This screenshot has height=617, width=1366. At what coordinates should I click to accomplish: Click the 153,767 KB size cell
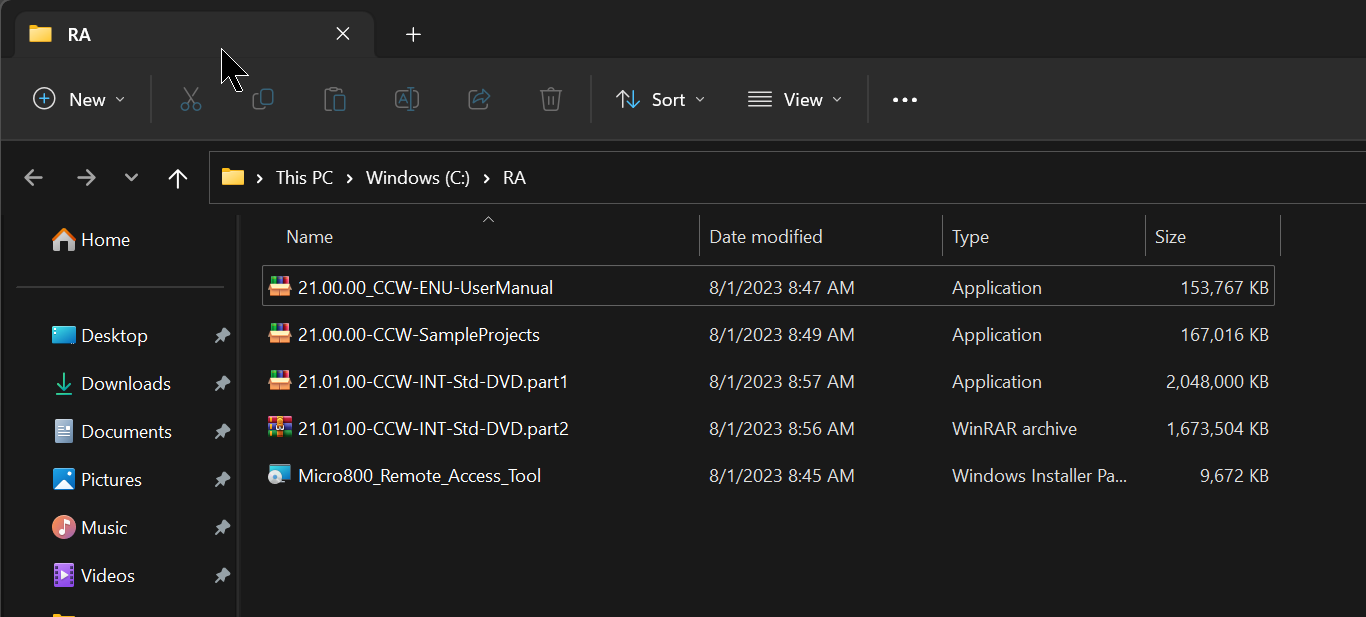(1224, 287)
